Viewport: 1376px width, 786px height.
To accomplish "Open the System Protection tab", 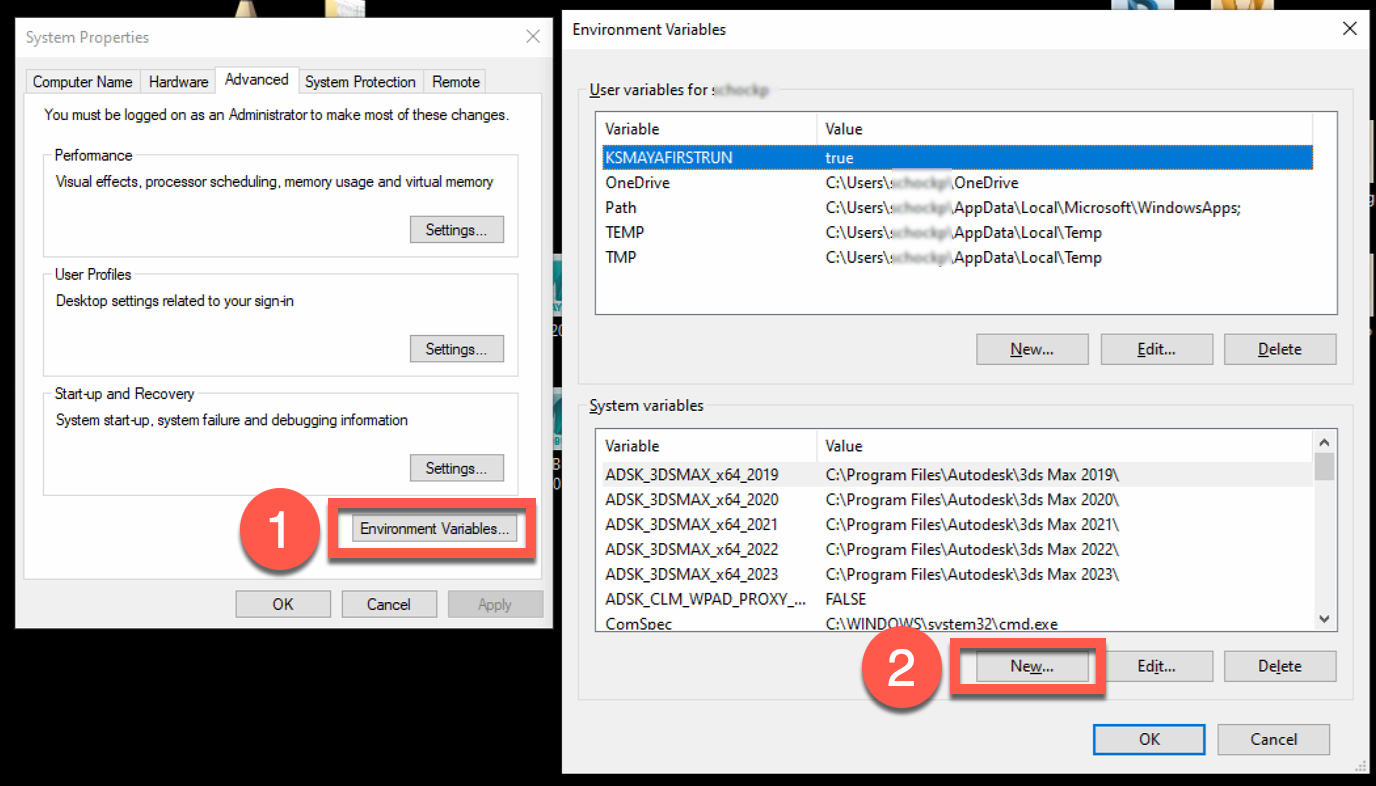I will (x=360, y=81).
